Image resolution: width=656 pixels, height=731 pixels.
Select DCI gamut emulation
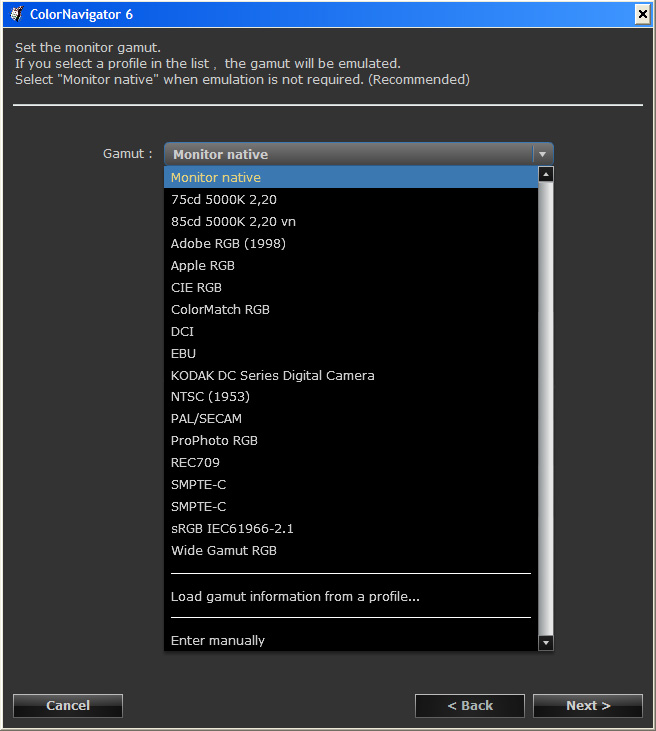tap(182, 332)
